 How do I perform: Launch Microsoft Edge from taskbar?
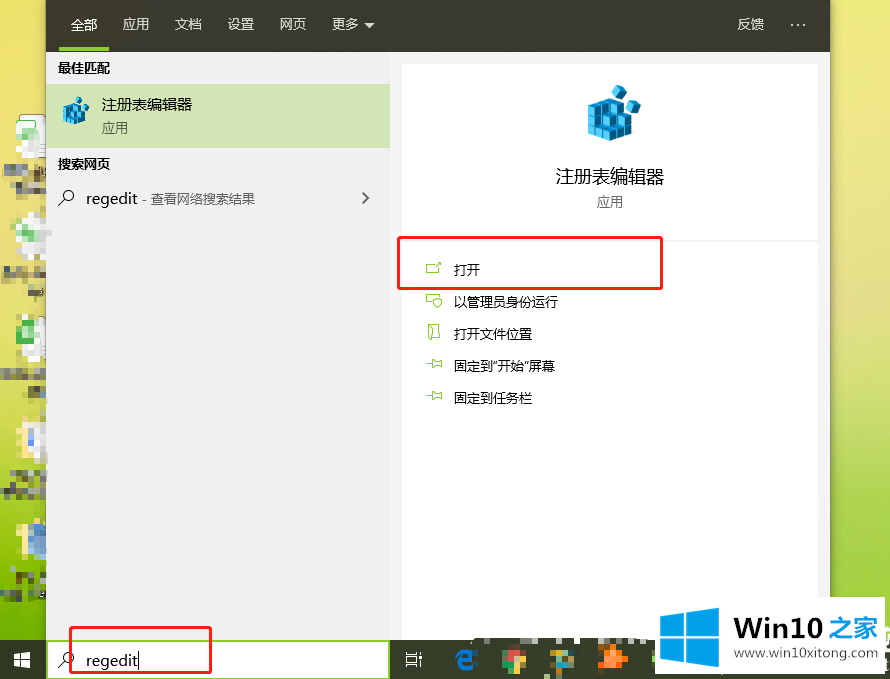tap(466, 660)
